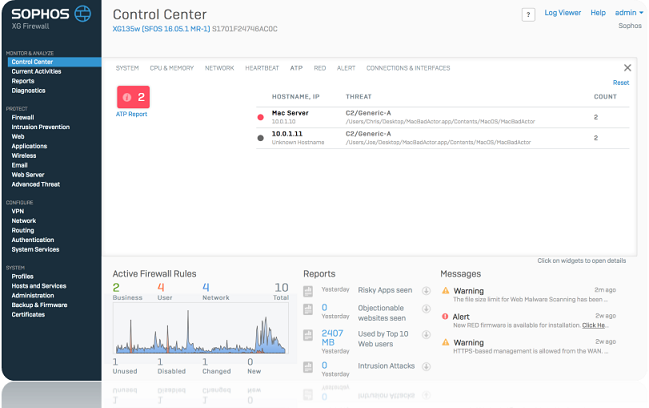This screenshot has height=408, width=649.
Task: Open Wireless in the sidebar
Action: (x=24, y=156)
